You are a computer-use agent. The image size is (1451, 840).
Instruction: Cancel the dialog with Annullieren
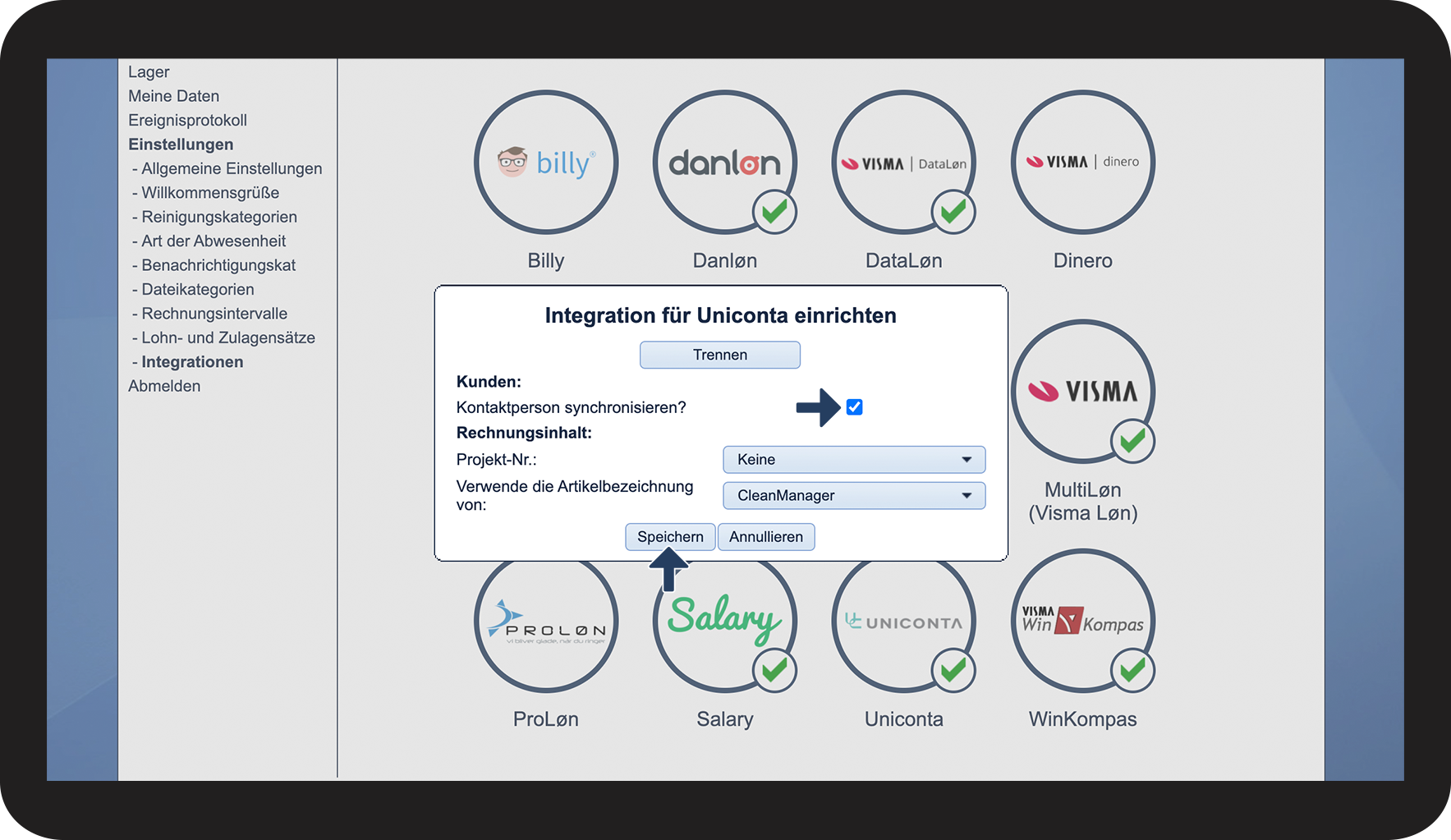pos(766,537)
